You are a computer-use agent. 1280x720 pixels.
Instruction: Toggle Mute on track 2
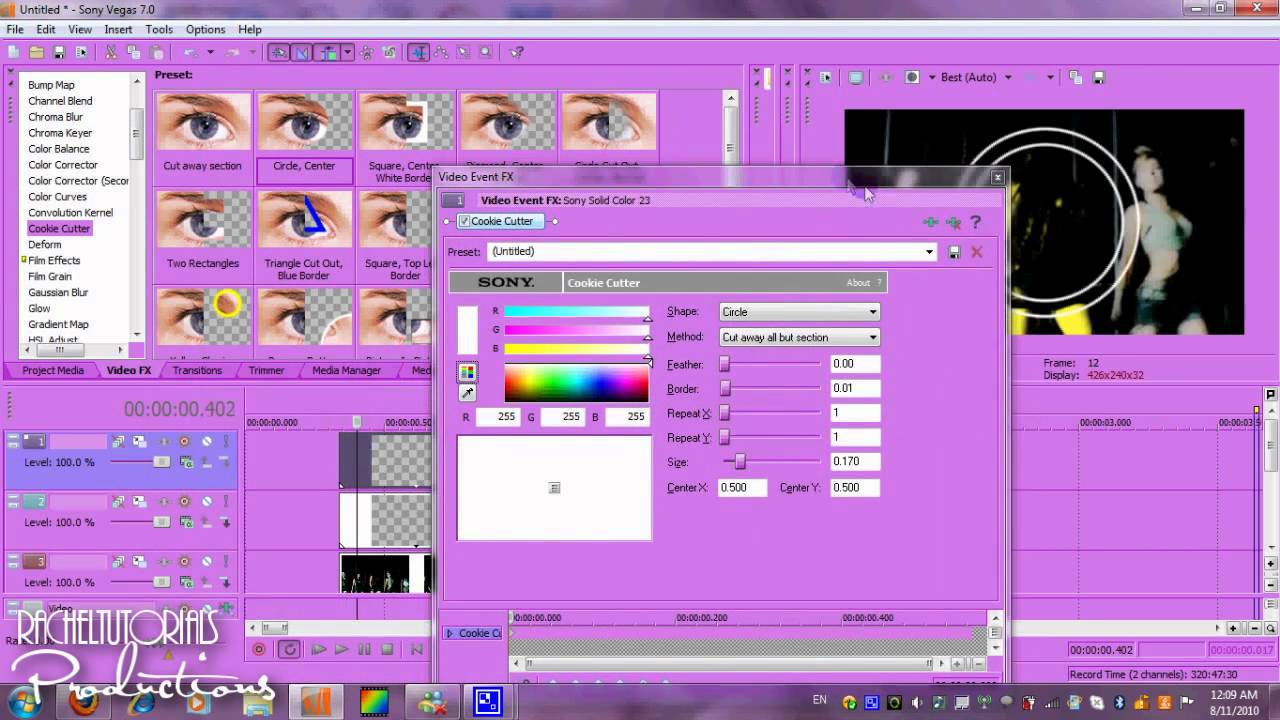click(x=207, y=501)
